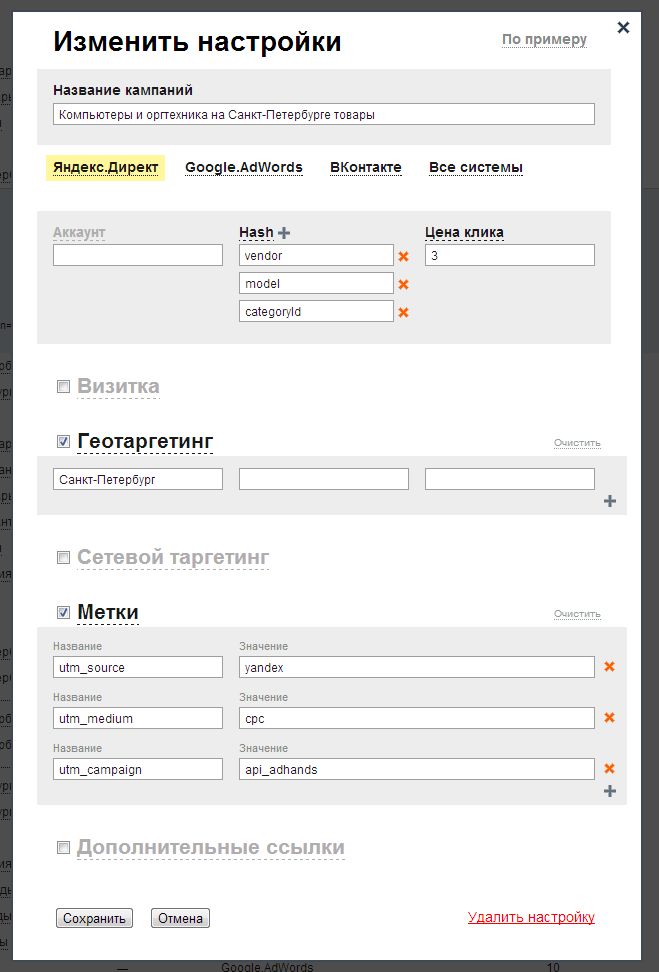Select the Все системы tab
The image size is (659, 972).
(475, 168)
